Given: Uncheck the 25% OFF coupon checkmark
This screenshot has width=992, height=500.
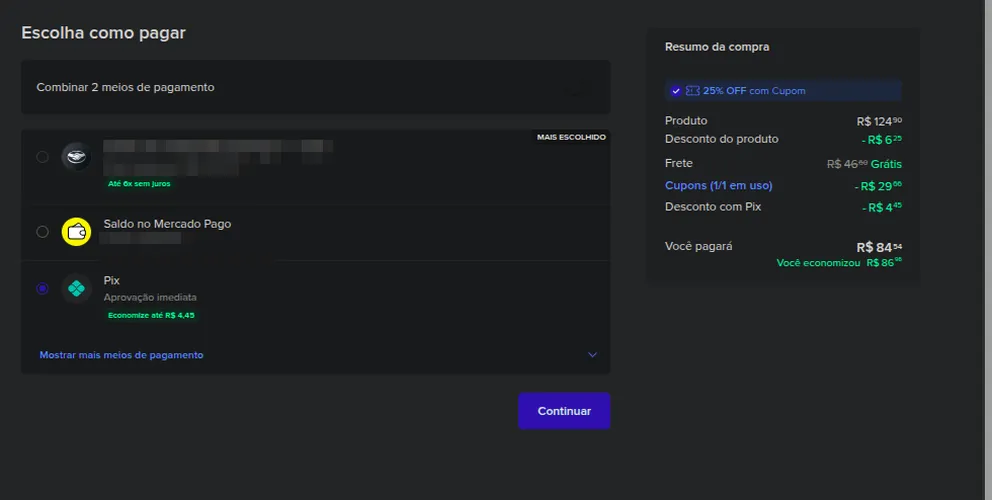Looking at the screenshot, I should [x=676, y=91].
